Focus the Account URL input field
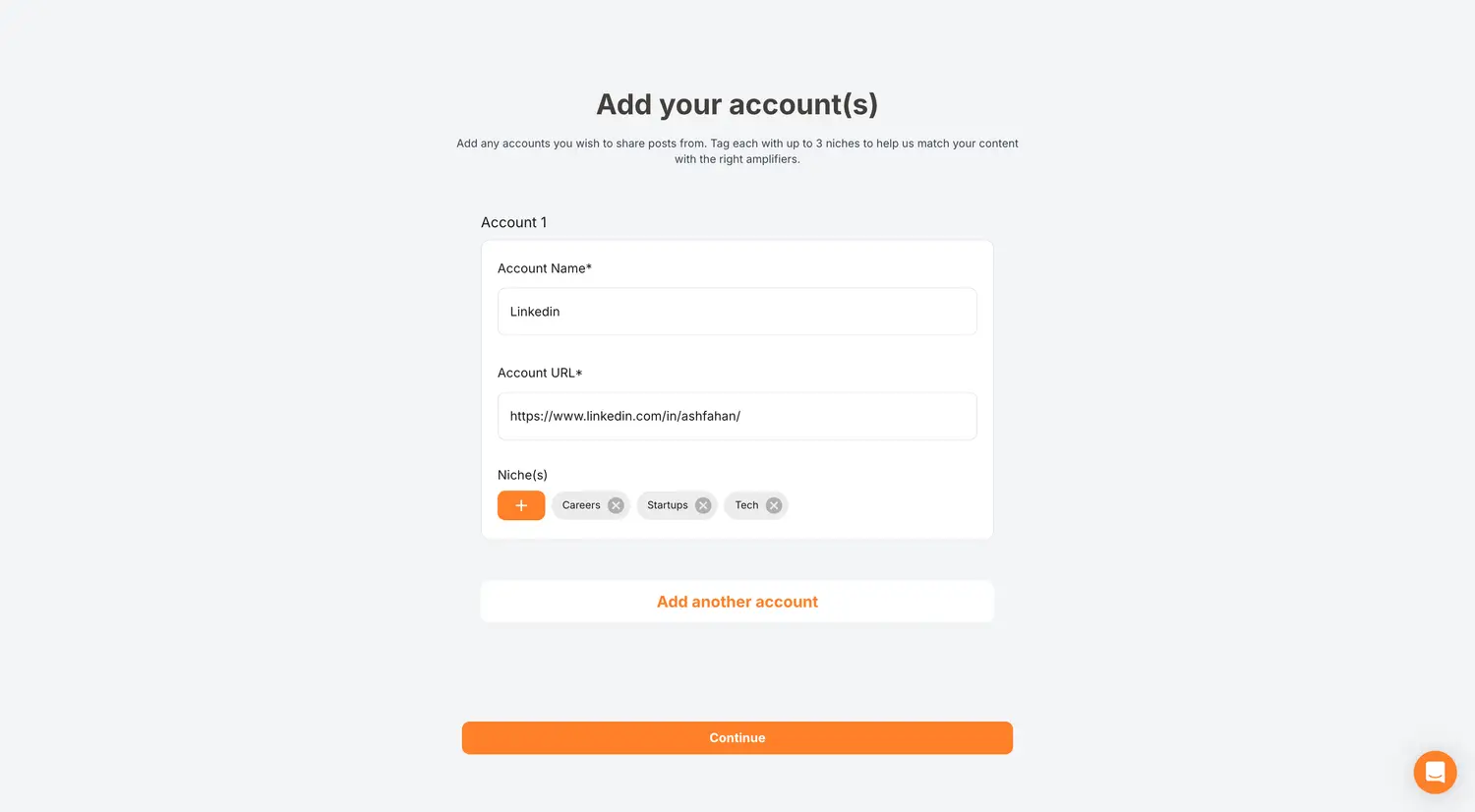Image resolution: width=1475 pixels, height=812 pixels. pos(737,416)
